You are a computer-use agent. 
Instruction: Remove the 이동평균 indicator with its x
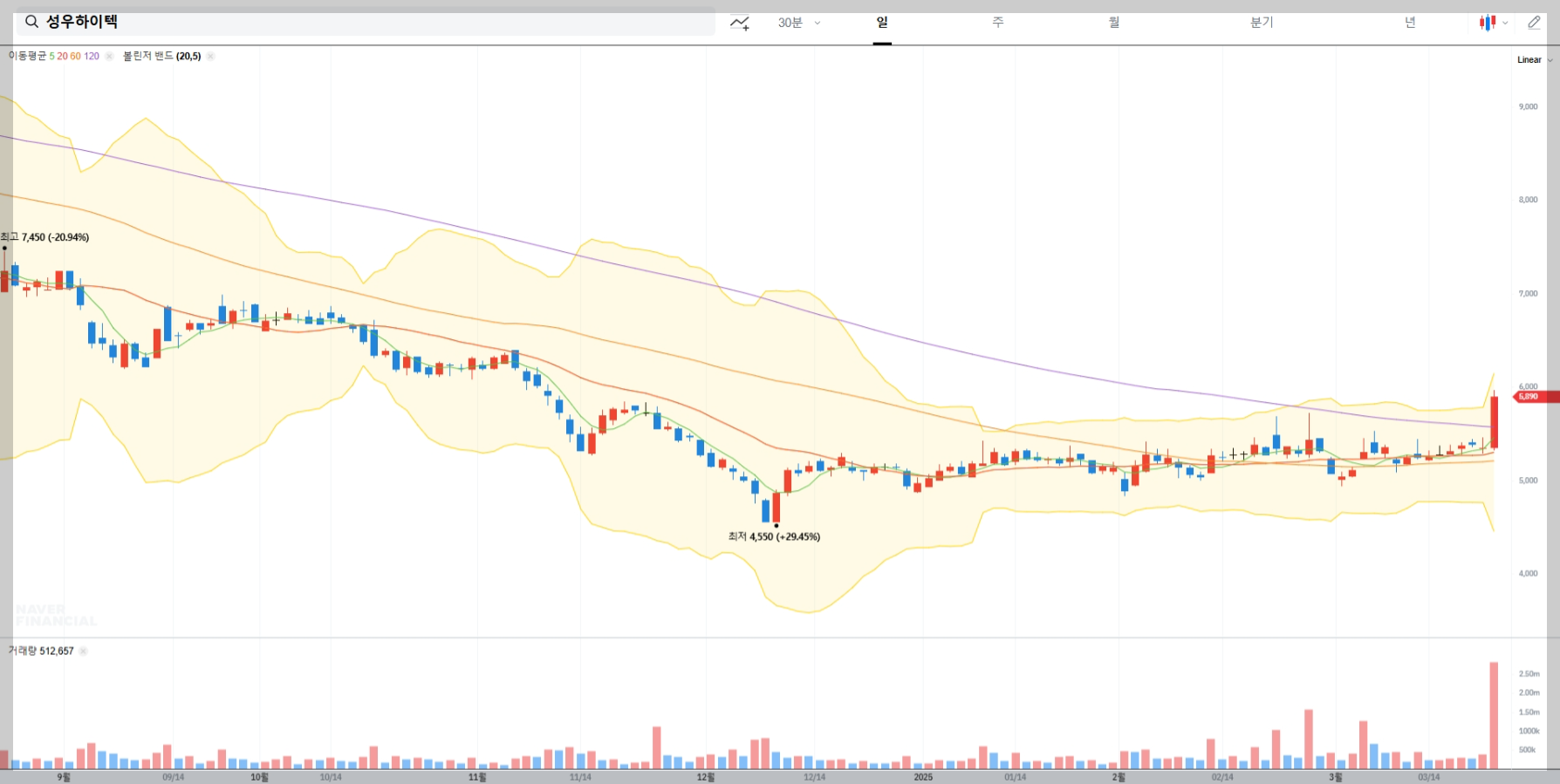point(109,56)
